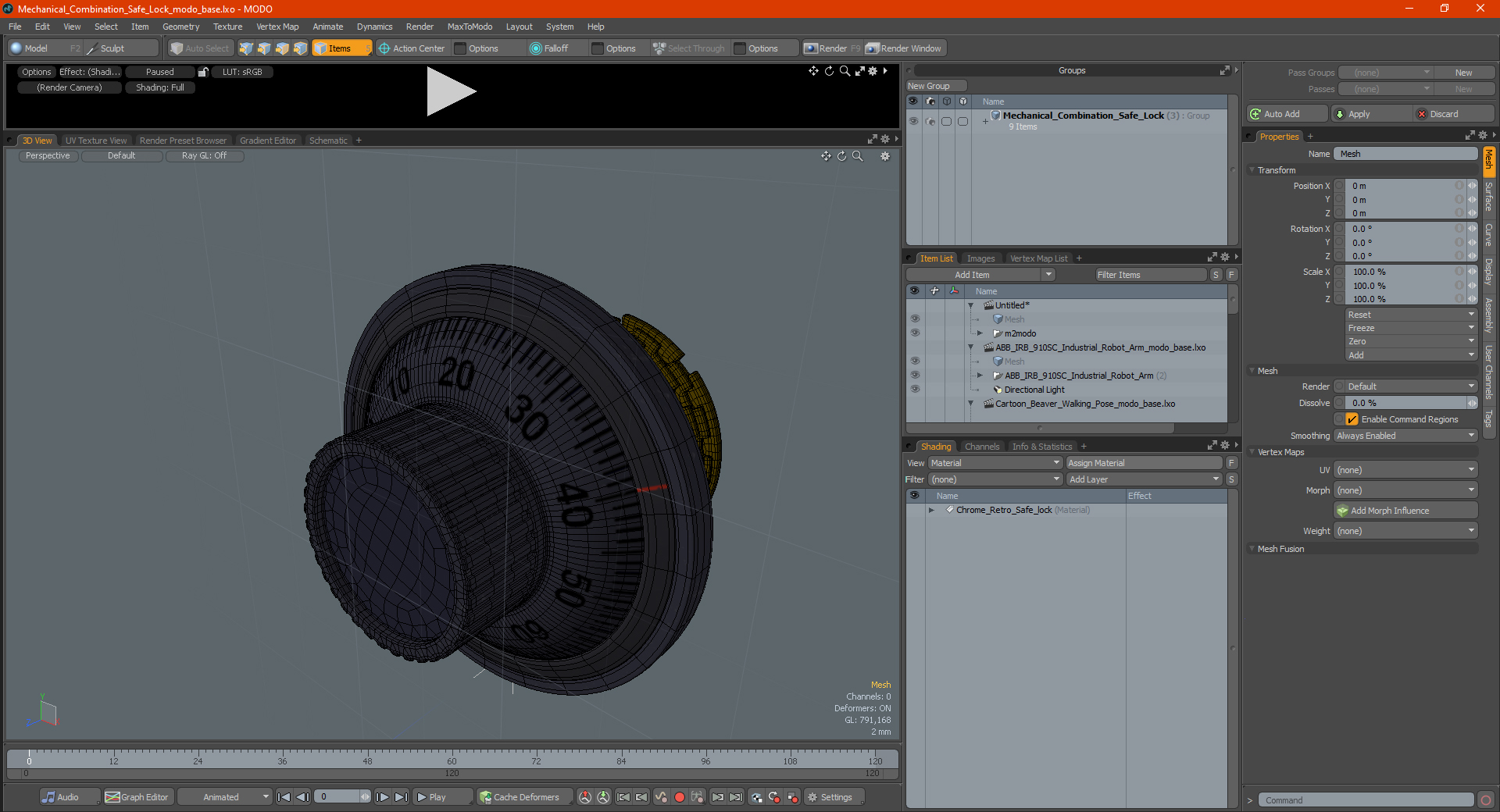Step to previous frame
The width and height of the screenshot is (1500, 812).
point(303,797)
